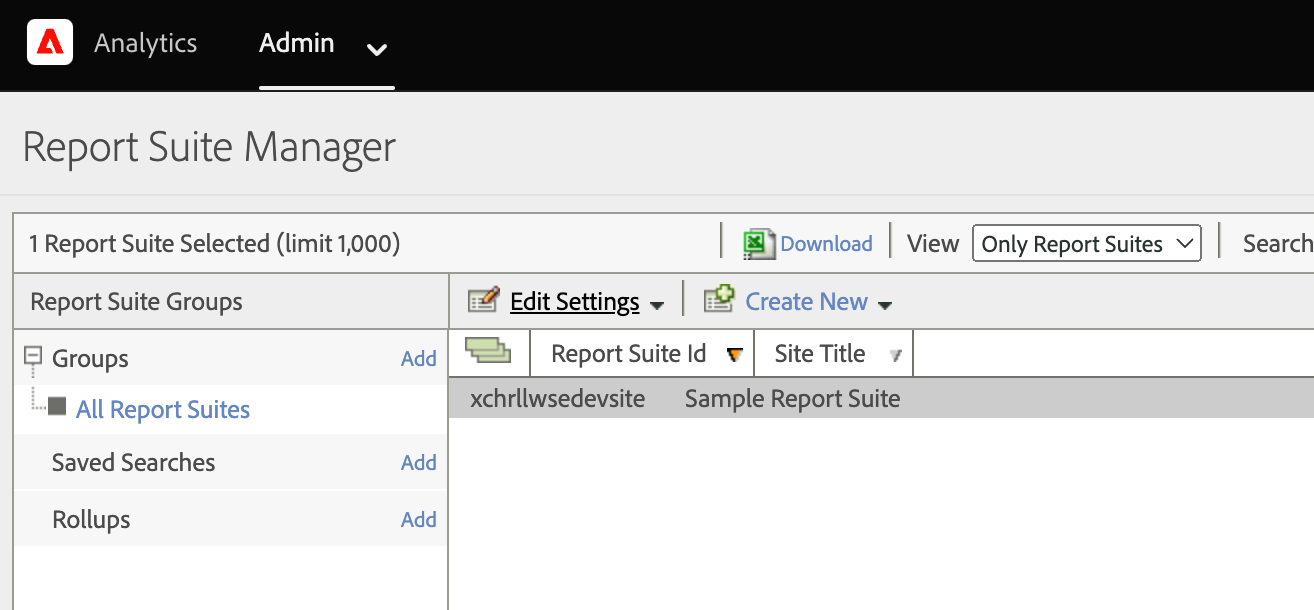This screenshot has height=610, width=1314.
Task: Click the stacked report suites column icon
Action: (x=488, y=351)
